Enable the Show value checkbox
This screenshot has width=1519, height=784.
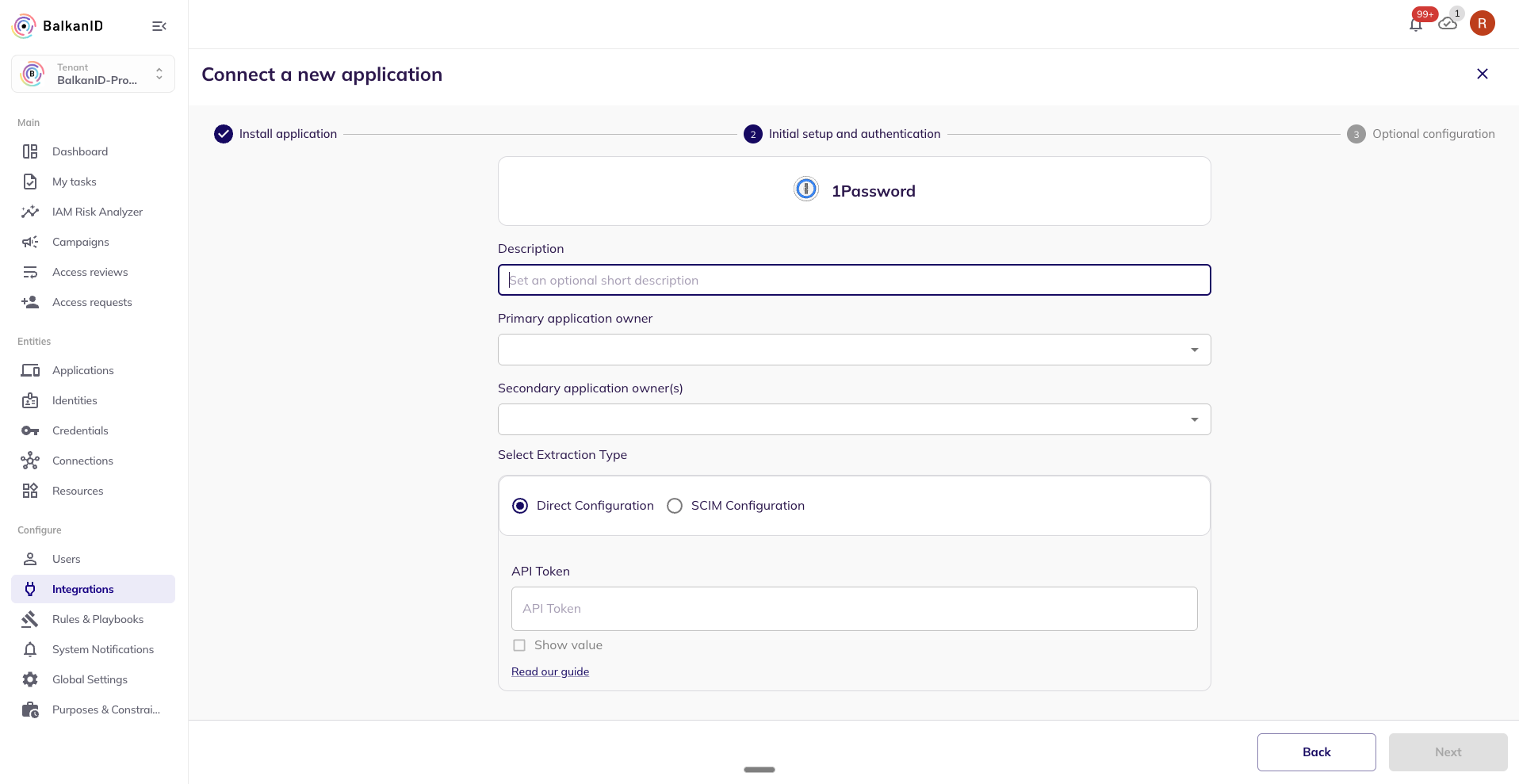click(x=519, y=645)
